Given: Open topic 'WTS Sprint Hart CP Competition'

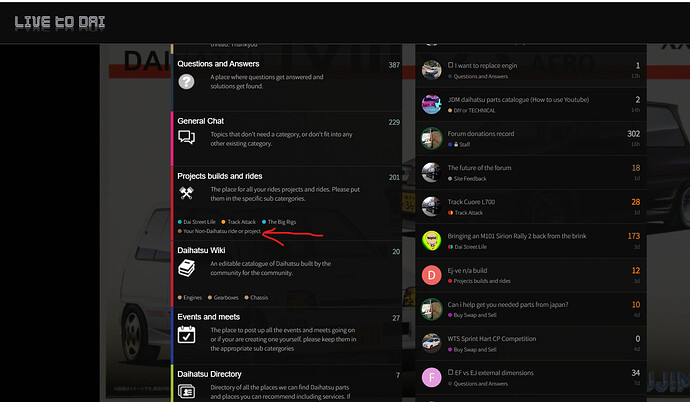Looking at the screenshot, I should click(x=492, y=339).
